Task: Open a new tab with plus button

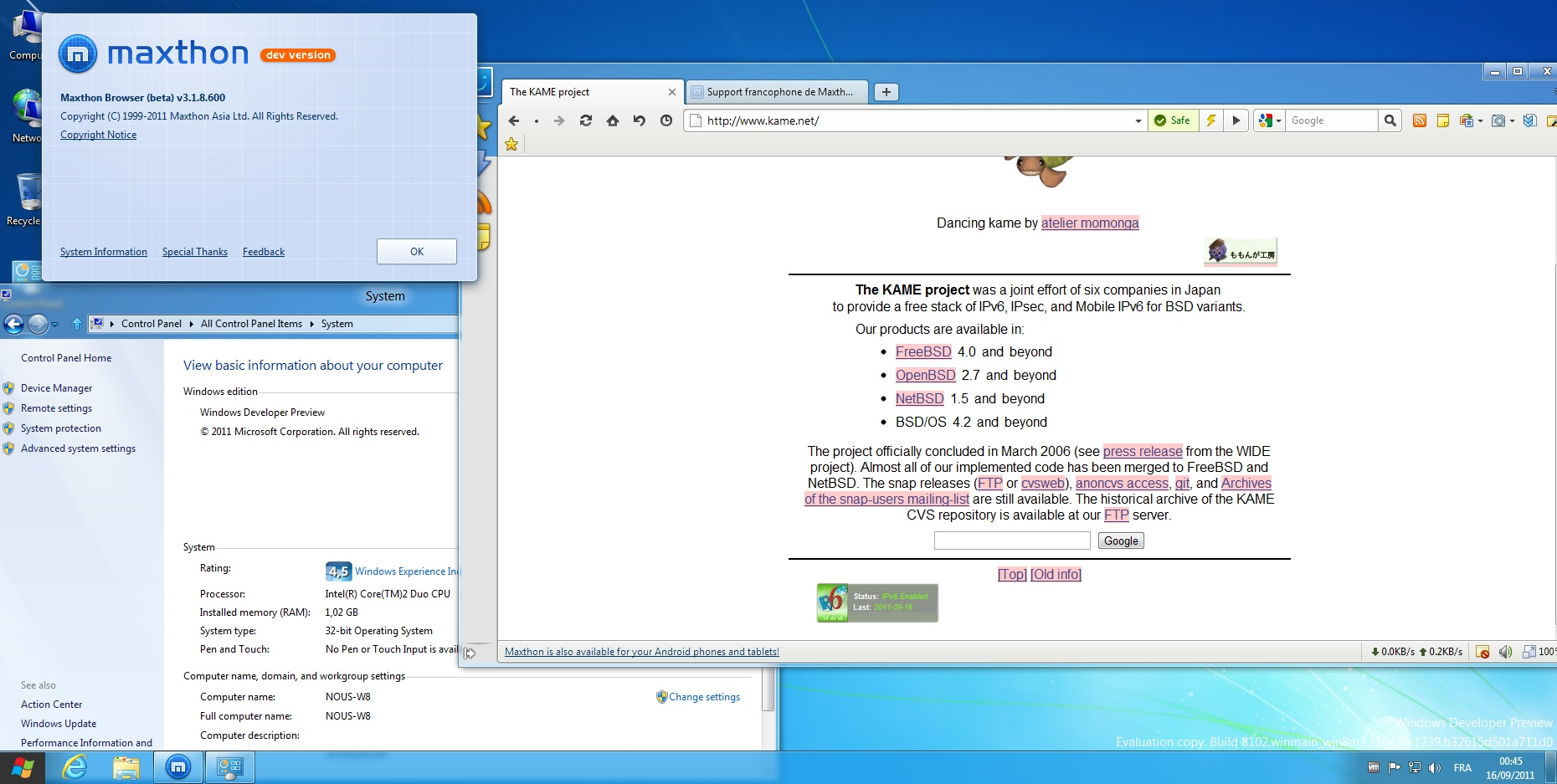Action: [x=886, y=92]
